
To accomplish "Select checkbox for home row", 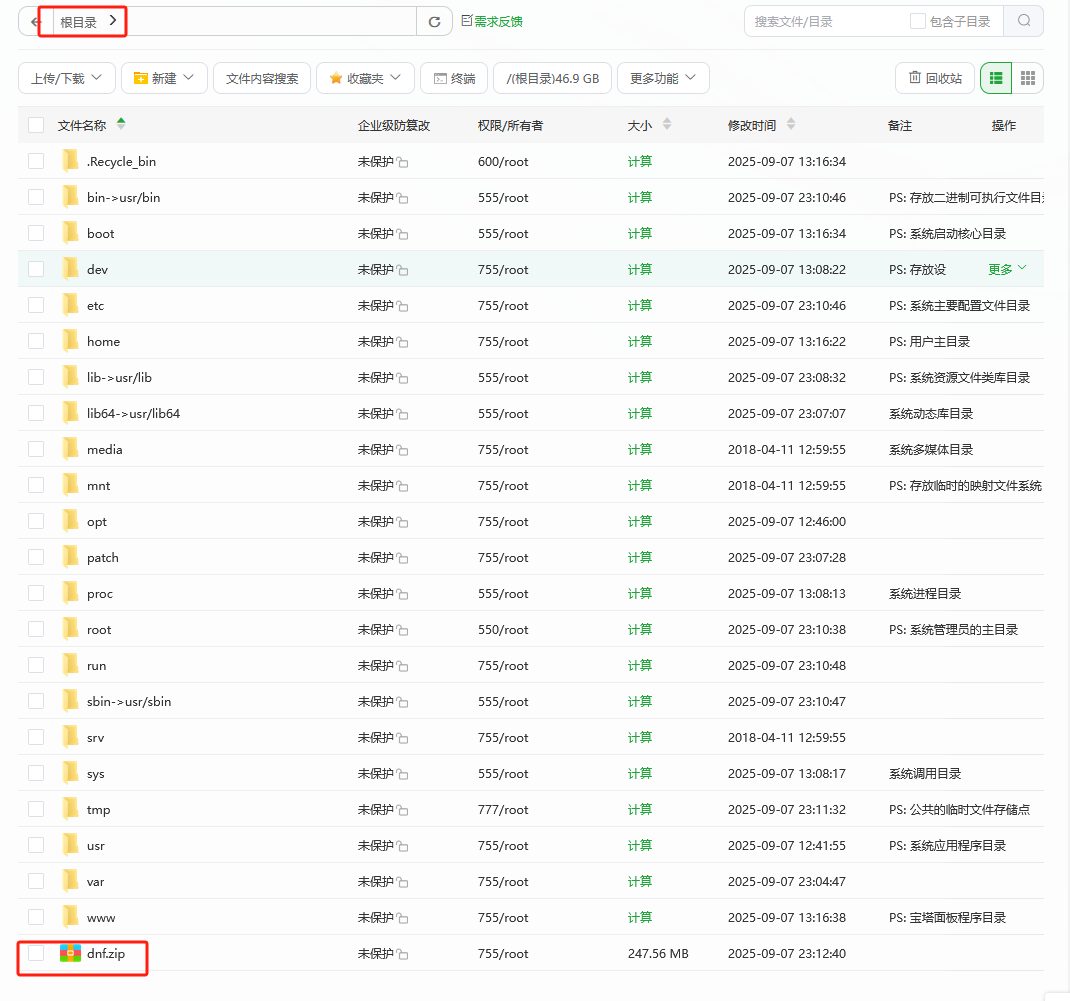I will (36, 341).
